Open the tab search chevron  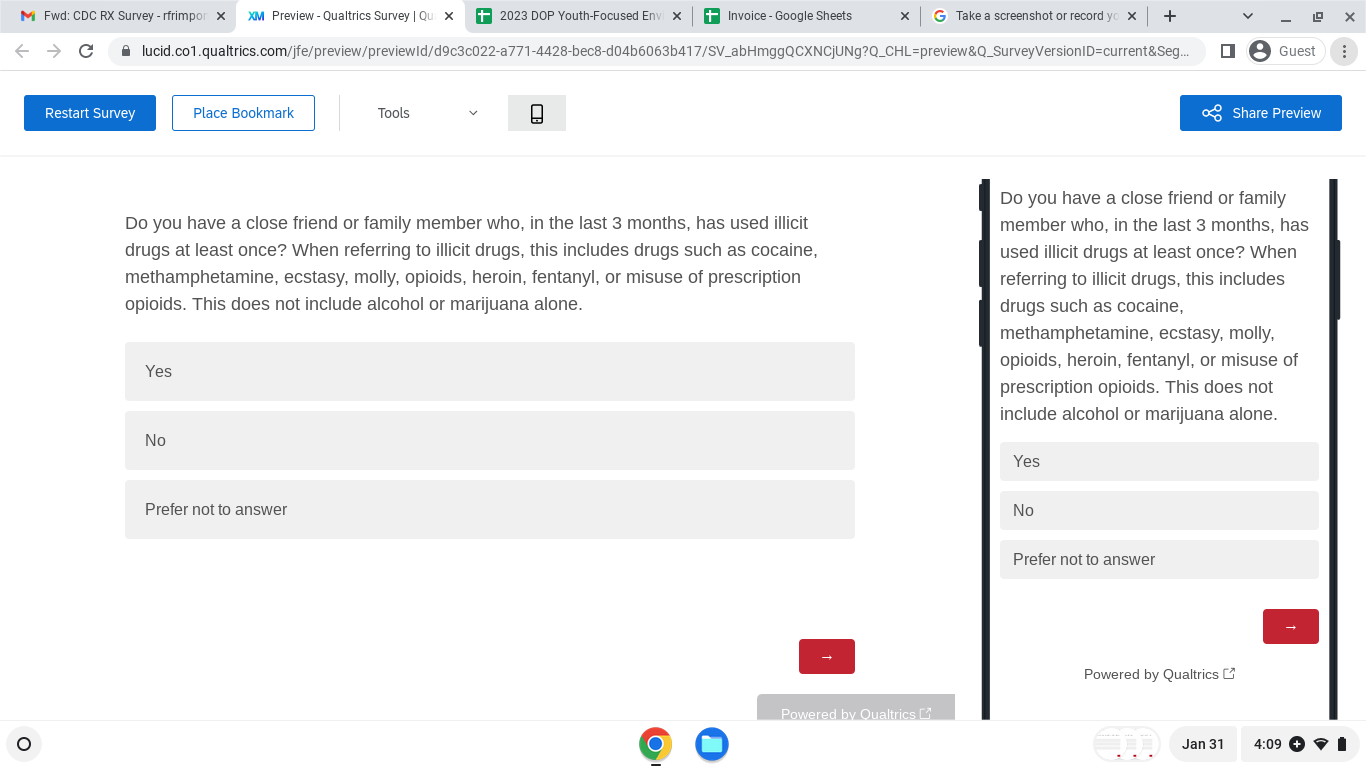pyautogui.click(x=1248, y=16)
